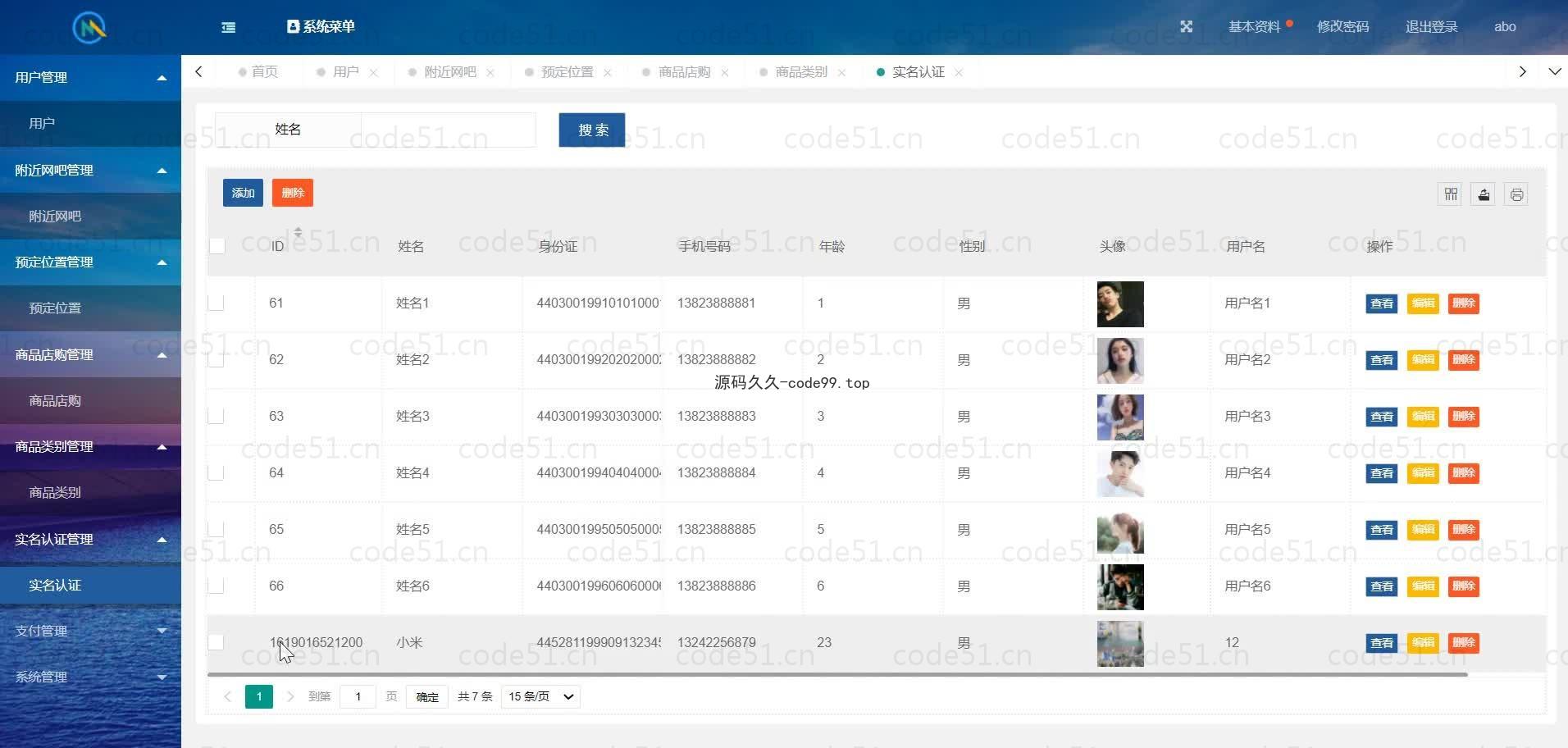Open 商品类别 in the sidebar menu
Viewport: 1568px width, 748px height.
coord(90,492)
